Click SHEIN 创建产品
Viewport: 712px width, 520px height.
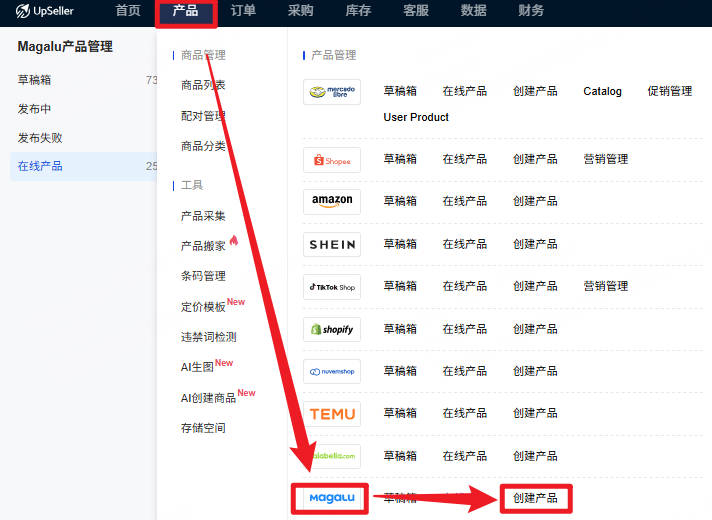[535, 244]
